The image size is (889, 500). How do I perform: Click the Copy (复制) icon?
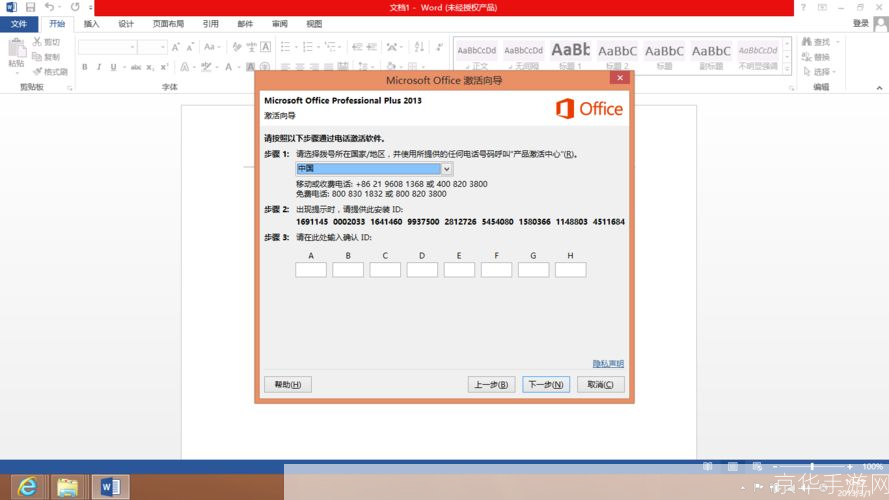click(x=37, y=57)
